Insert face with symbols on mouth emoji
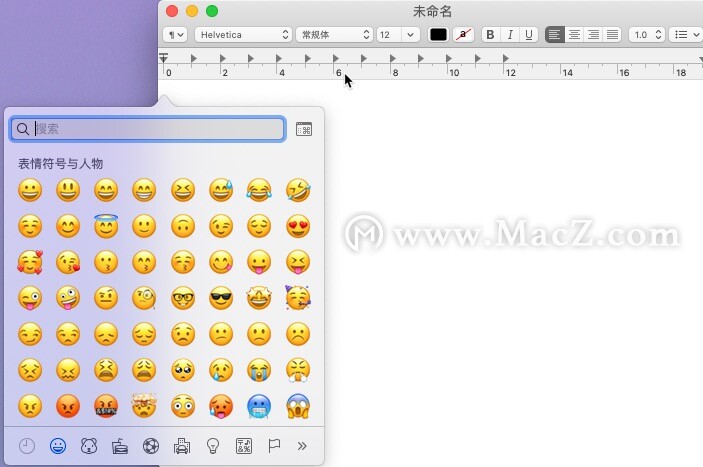The height and width of the screenshot is (467, 703). (x=106, y=406)
